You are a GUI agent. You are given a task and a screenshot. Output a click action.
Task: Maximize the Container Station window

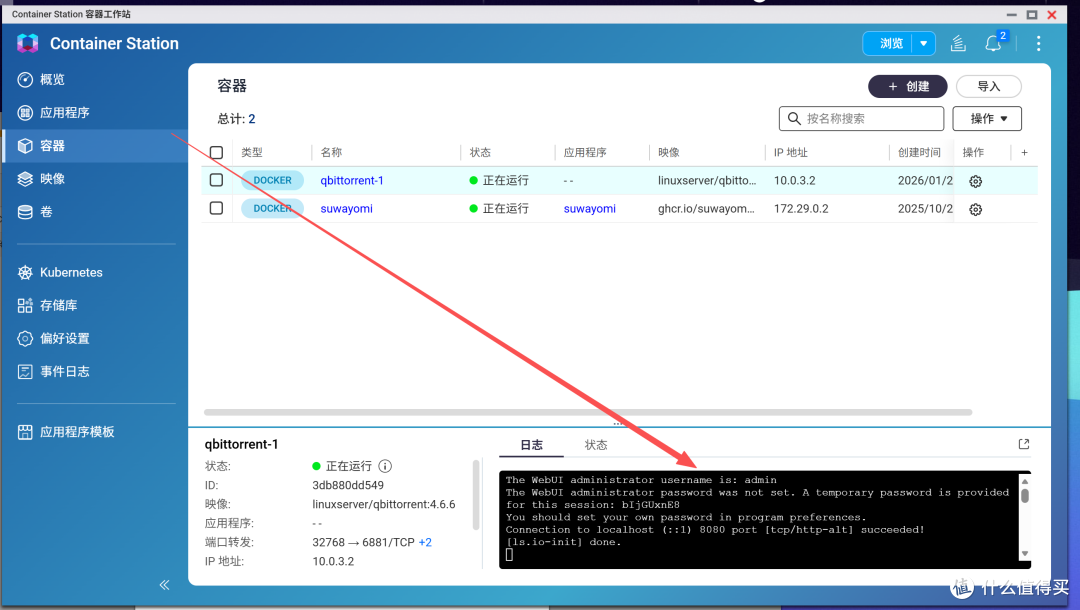click(1032, 14)
